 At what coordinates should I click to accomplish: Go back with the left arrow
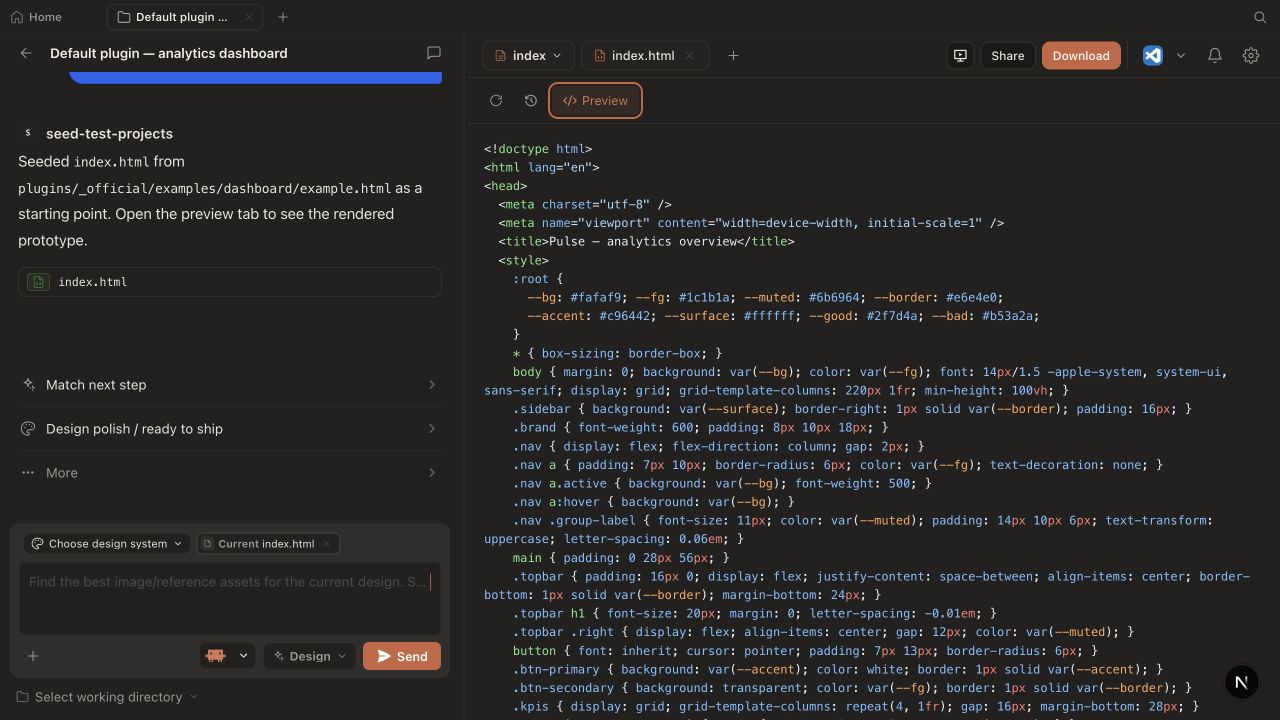tap(26, 53)
